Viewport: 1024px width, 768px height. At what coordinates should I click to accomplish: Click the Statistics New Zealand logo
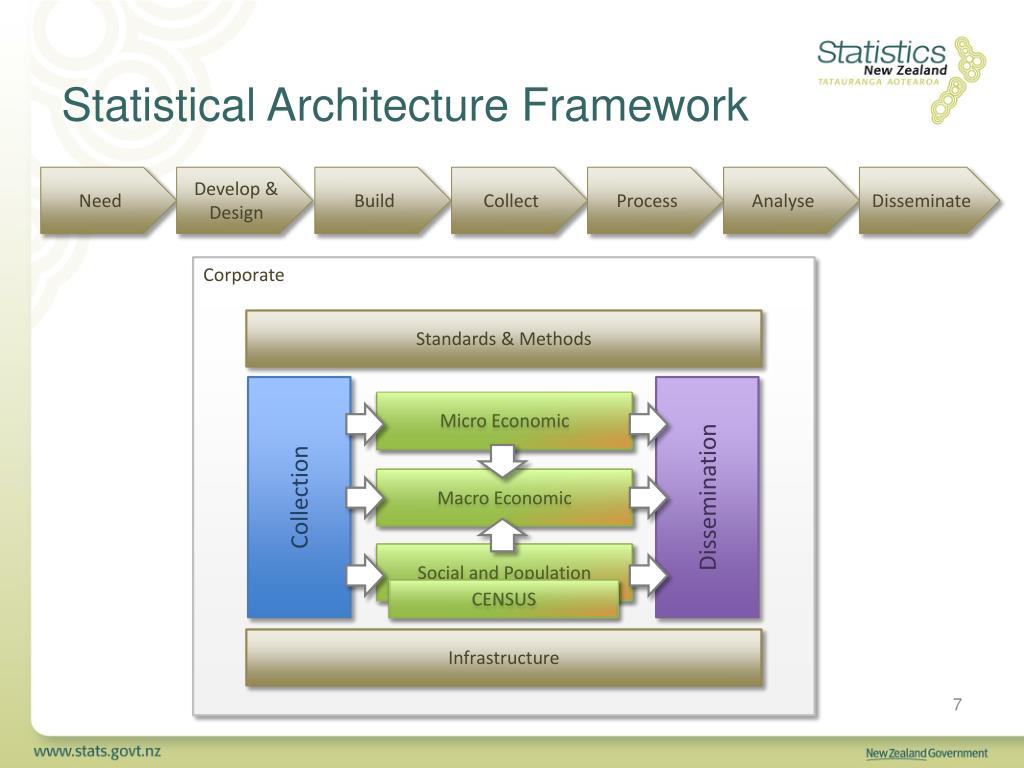tap(901, 79)
